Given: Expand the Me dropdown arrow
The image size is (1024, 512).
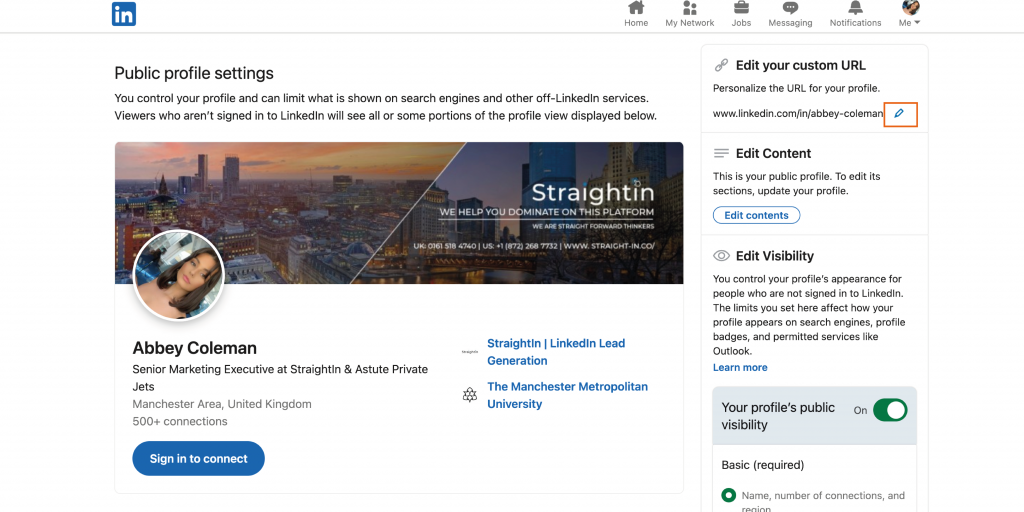Looking at the screenshot, I should pyautogui.click(x=917, y=23).
